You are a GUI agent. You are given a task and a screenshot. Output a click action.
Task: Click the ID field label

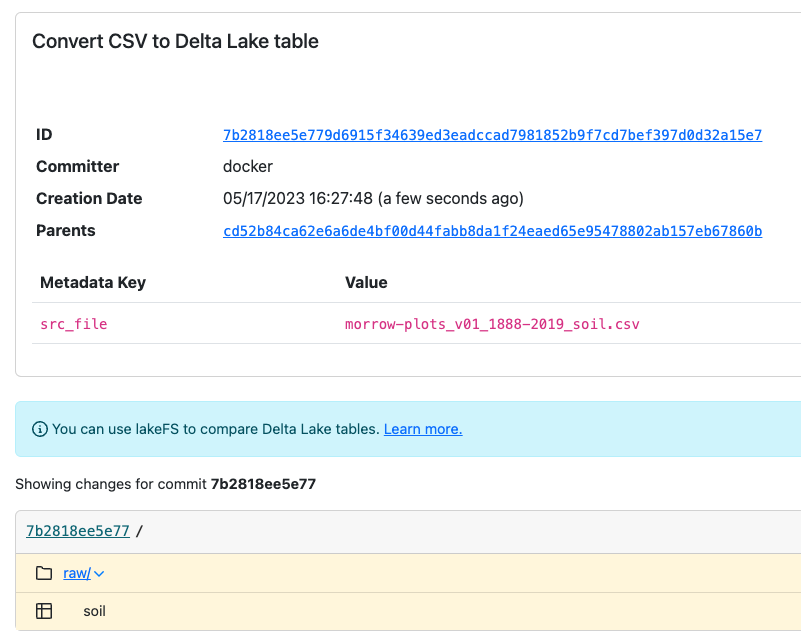[x=44, y=135]
